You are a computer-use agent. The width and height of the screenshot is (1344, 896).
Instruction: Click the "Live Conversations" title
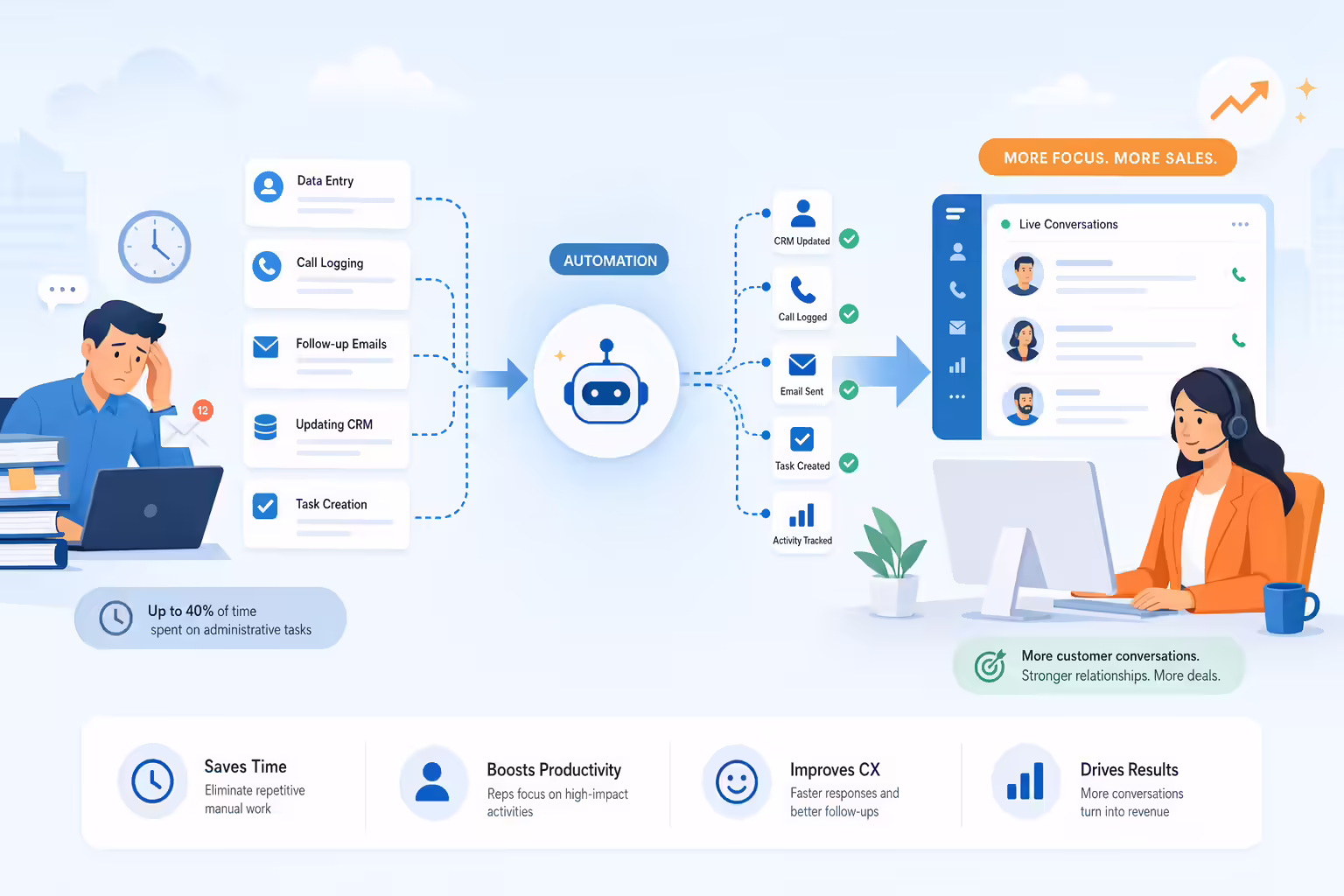click(x=1068, y=224)
